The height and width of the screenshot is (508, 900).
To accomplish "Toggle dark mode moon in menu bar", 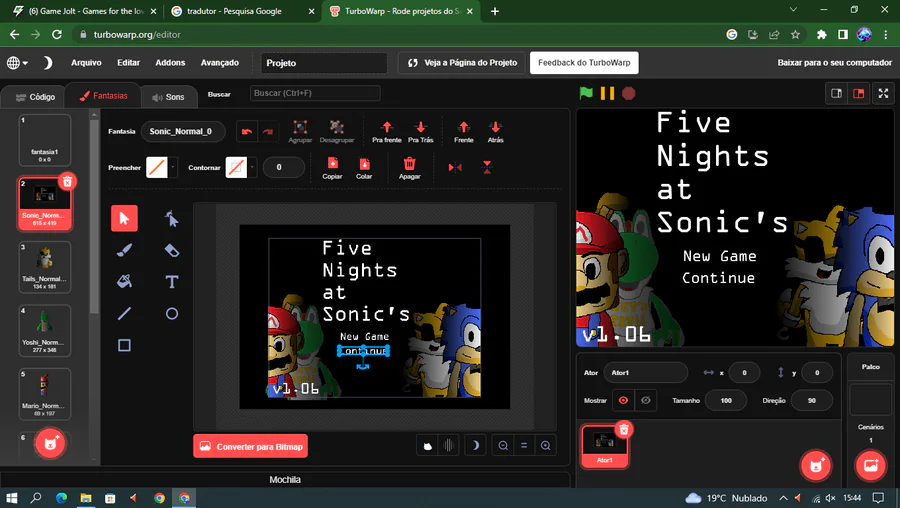I will [48, 63].
